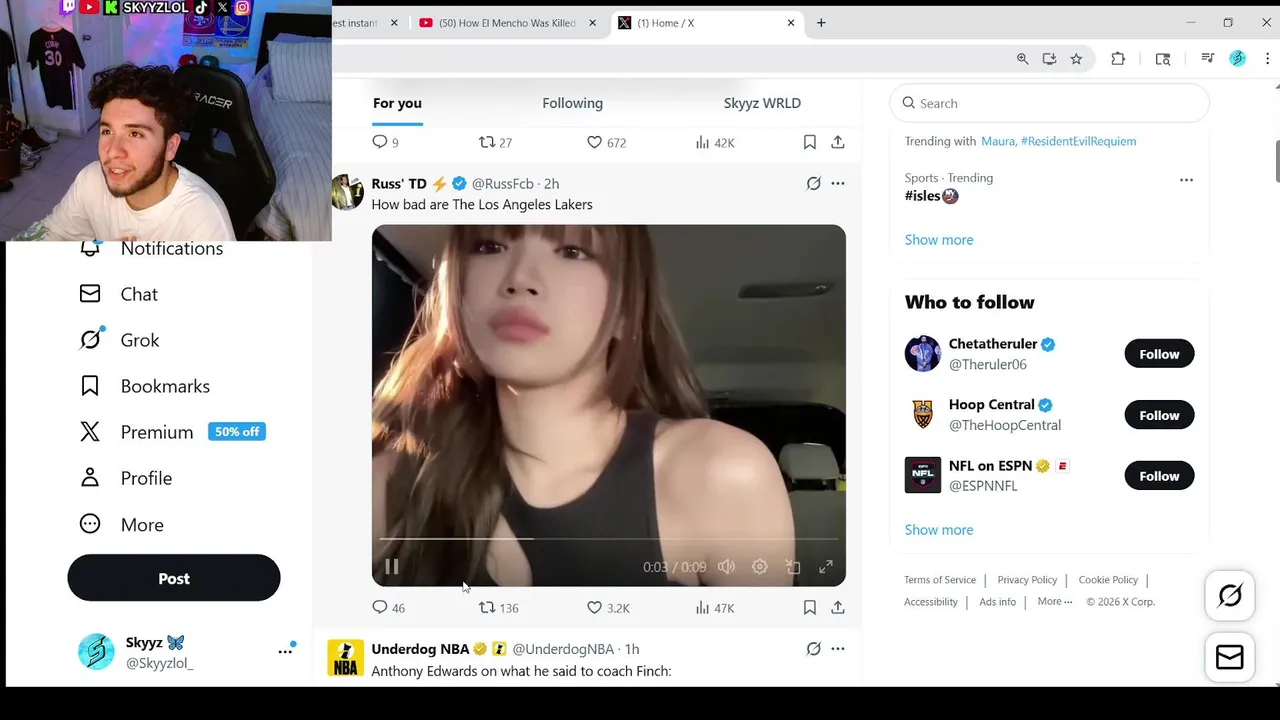This screenshot has height=720, width=1280.
Task: Share the post with 42K views
Action: 838,143
